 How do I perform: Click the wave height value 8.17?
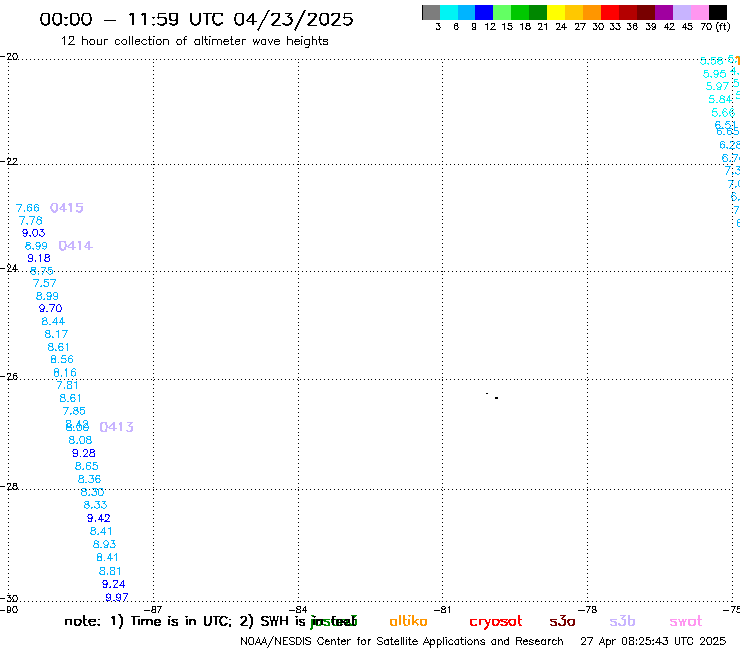pyautogui.click(x=56, y=334)
